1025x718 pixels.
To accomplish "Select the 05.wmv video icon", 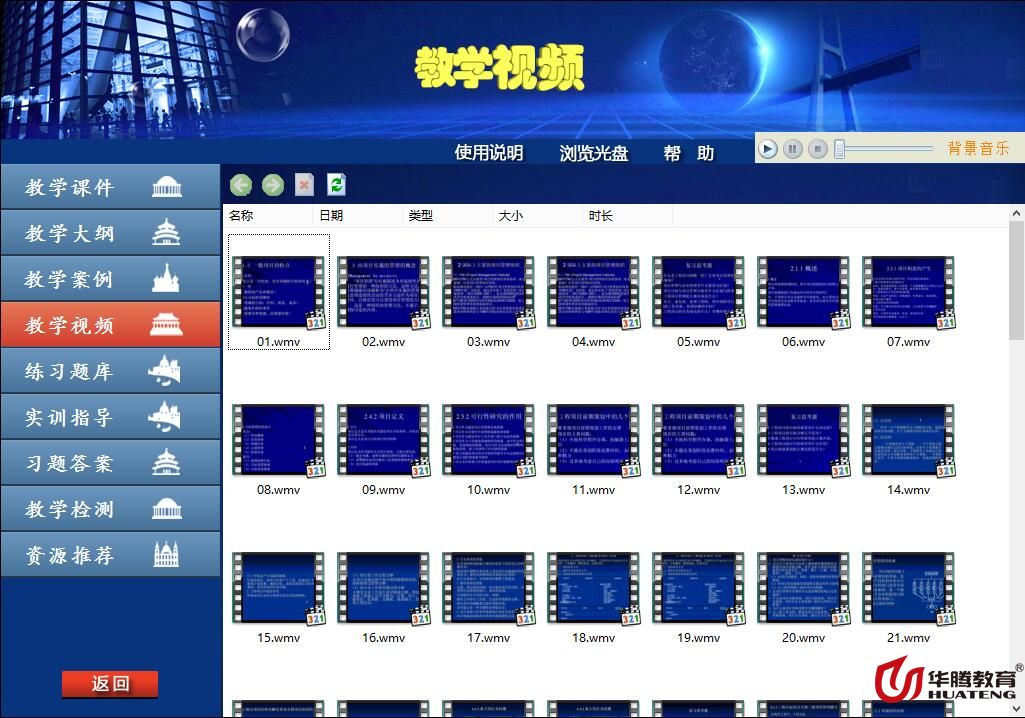I will pyautogui.click(x=699, y=292).
